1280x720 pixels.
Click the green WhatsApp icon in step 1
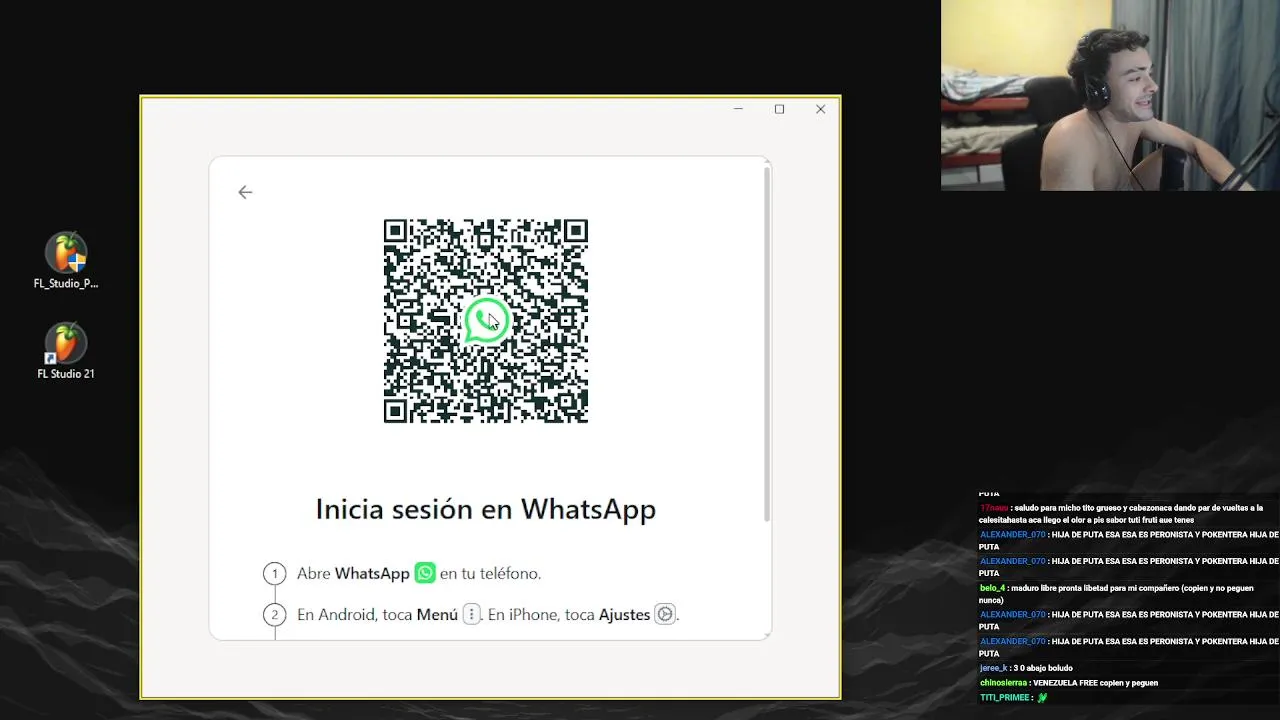point(425,573)
